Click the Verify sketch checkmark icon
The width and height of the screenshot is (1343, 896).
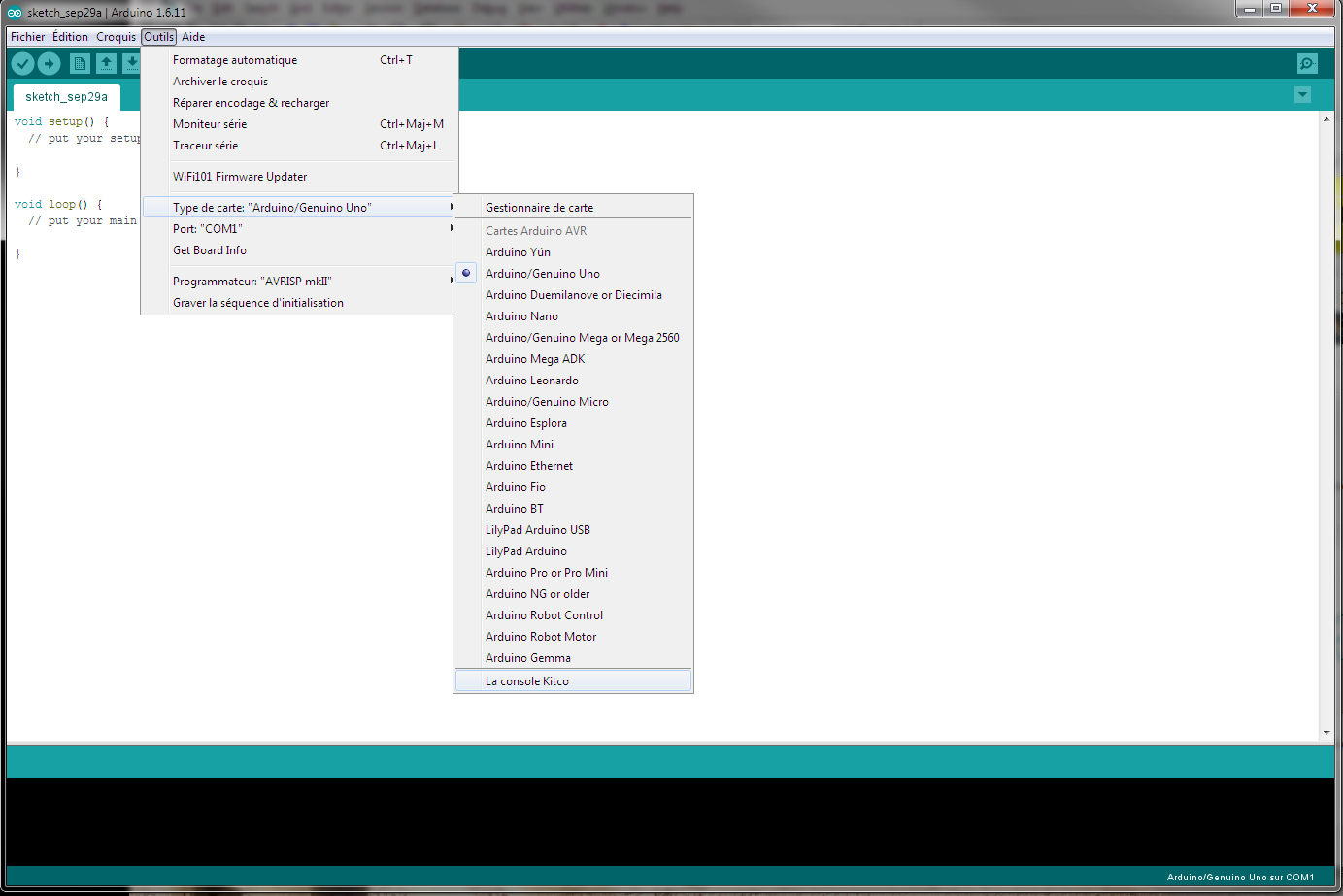pos(22,64)
